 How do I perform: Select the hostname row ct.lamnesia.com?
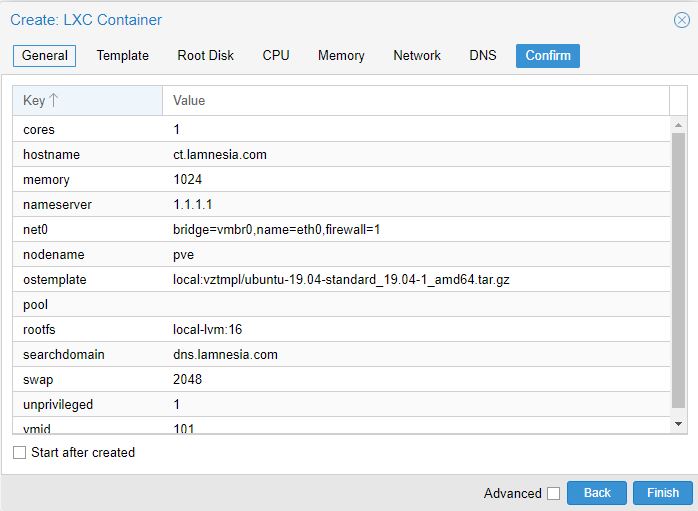340,155
